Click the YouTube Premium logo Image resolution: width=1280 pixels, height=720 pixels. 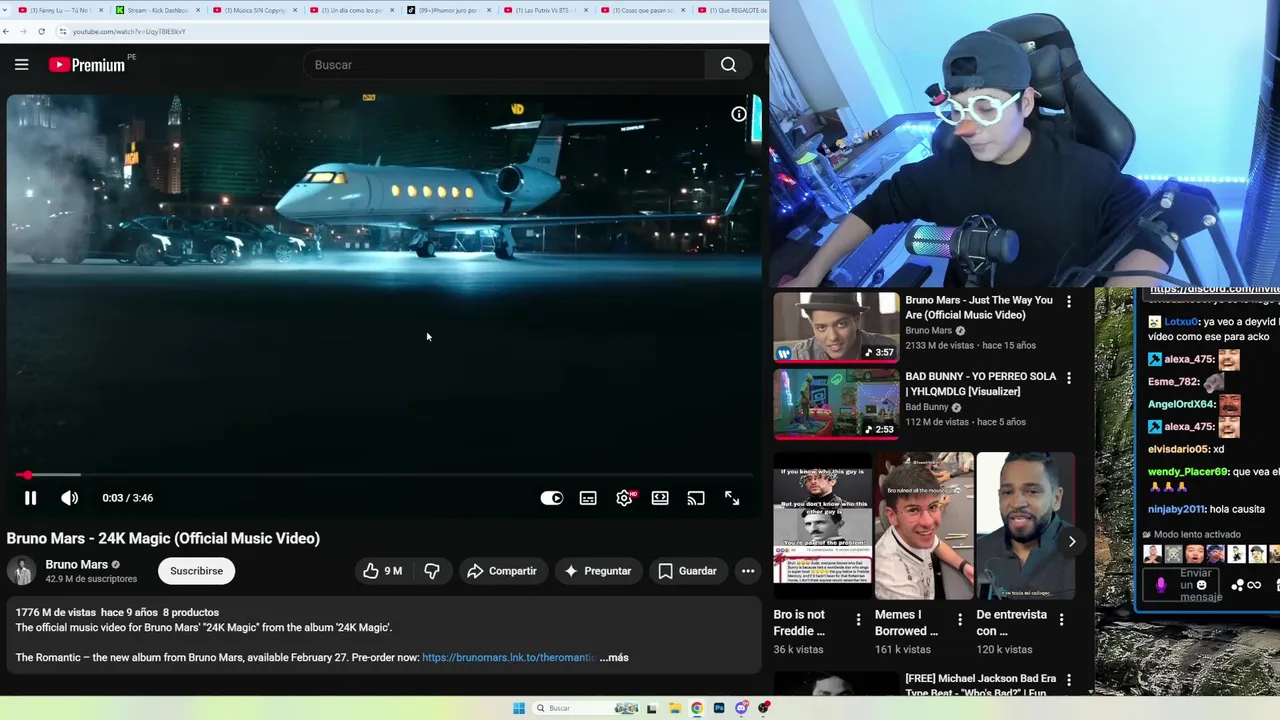[x=87, y=65]
